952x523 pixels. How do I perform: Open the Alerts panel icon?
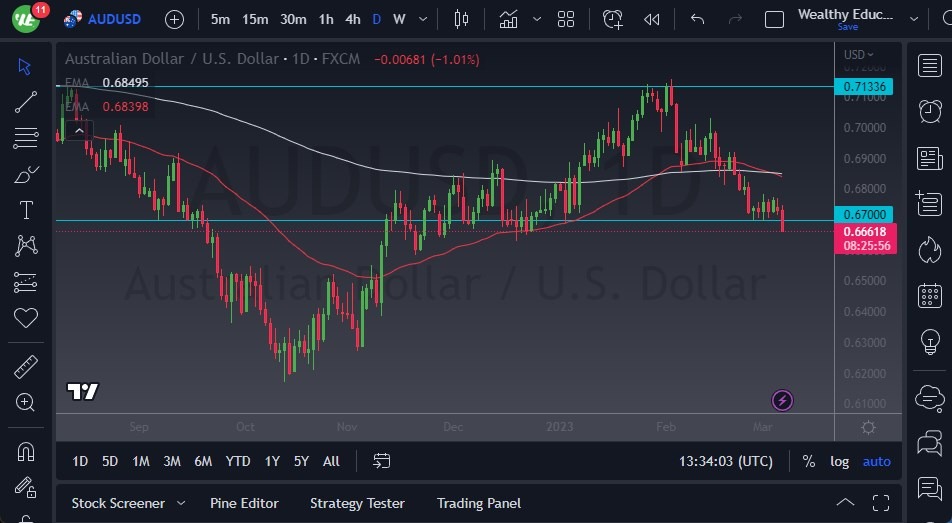[929, 111]
